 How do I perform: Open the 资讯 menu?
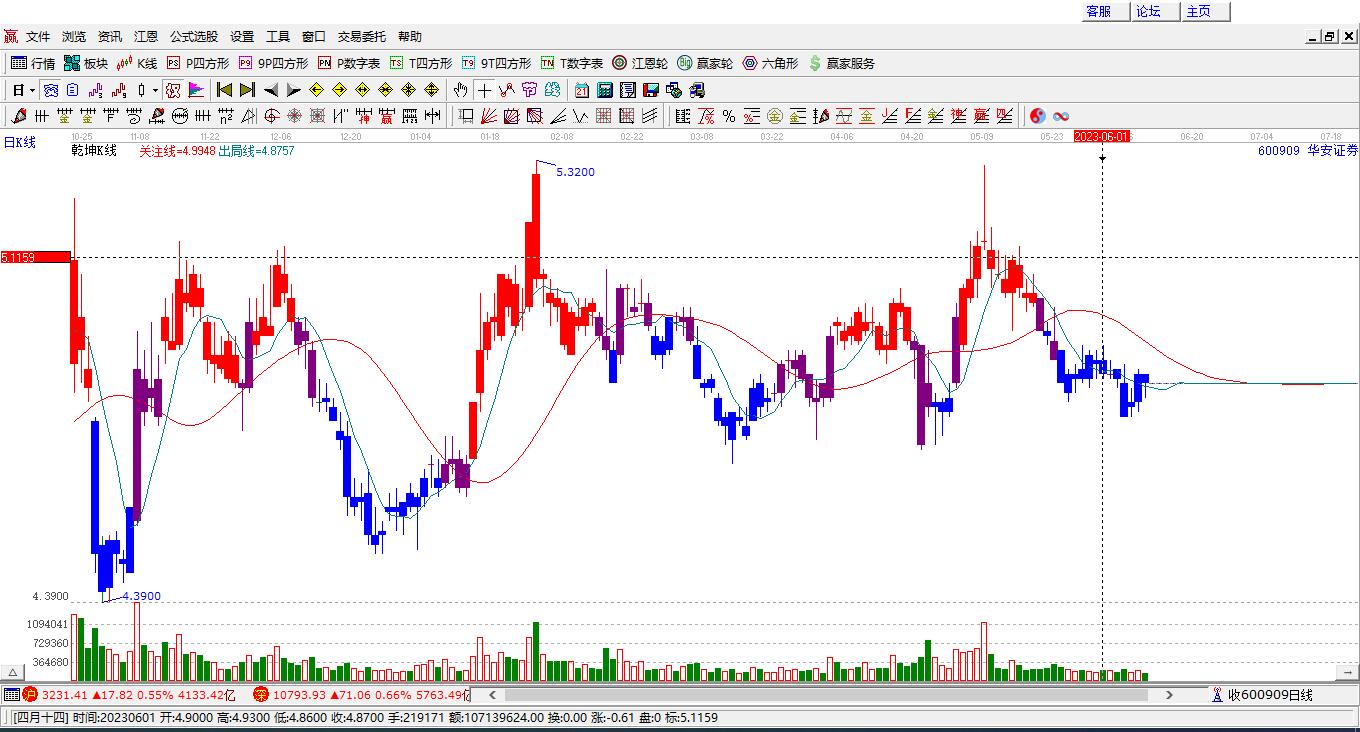110,37
